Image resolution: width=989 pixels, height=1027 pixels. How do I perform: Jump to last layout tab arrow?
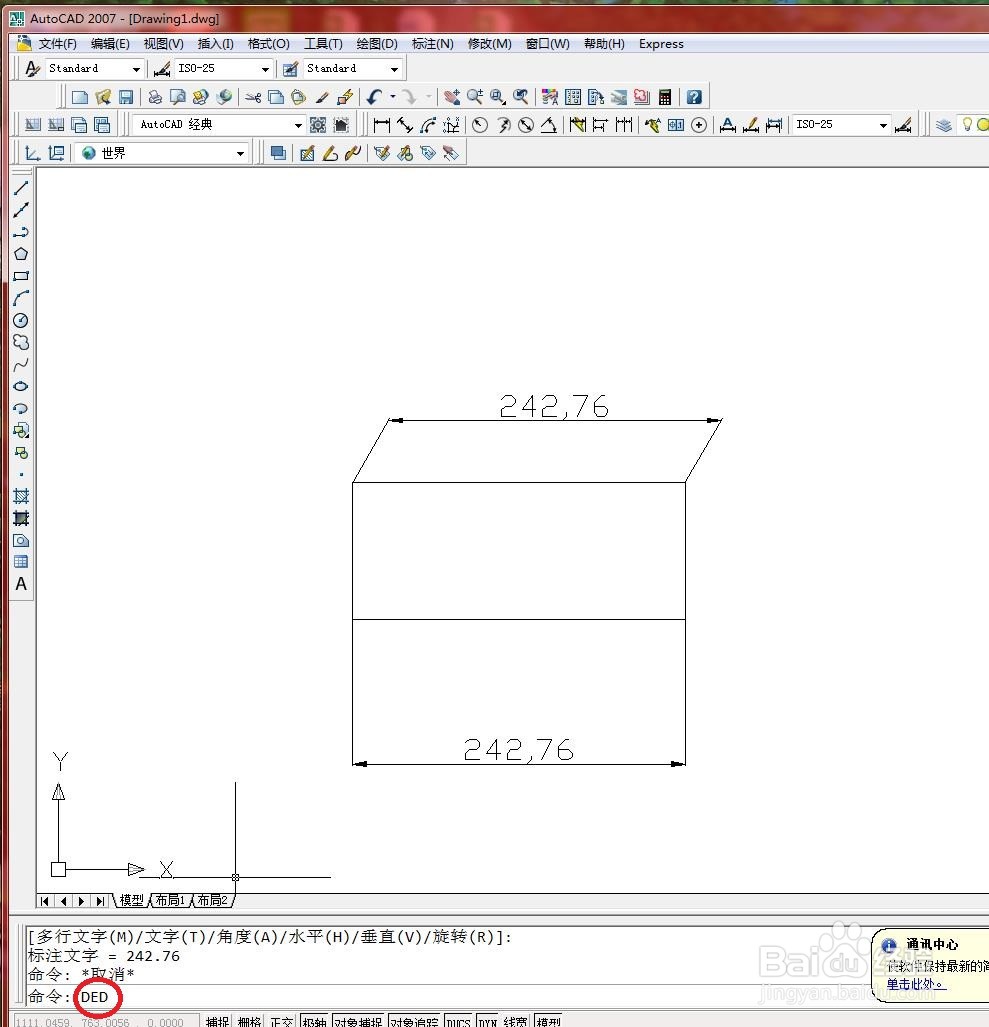click(x=100, y=901)
